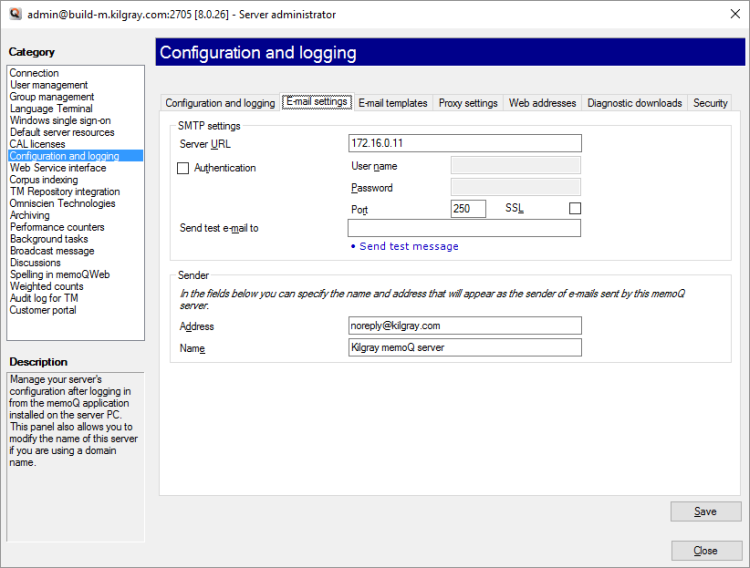
Task: Select Customer portal category
Action: pos(43,310)
